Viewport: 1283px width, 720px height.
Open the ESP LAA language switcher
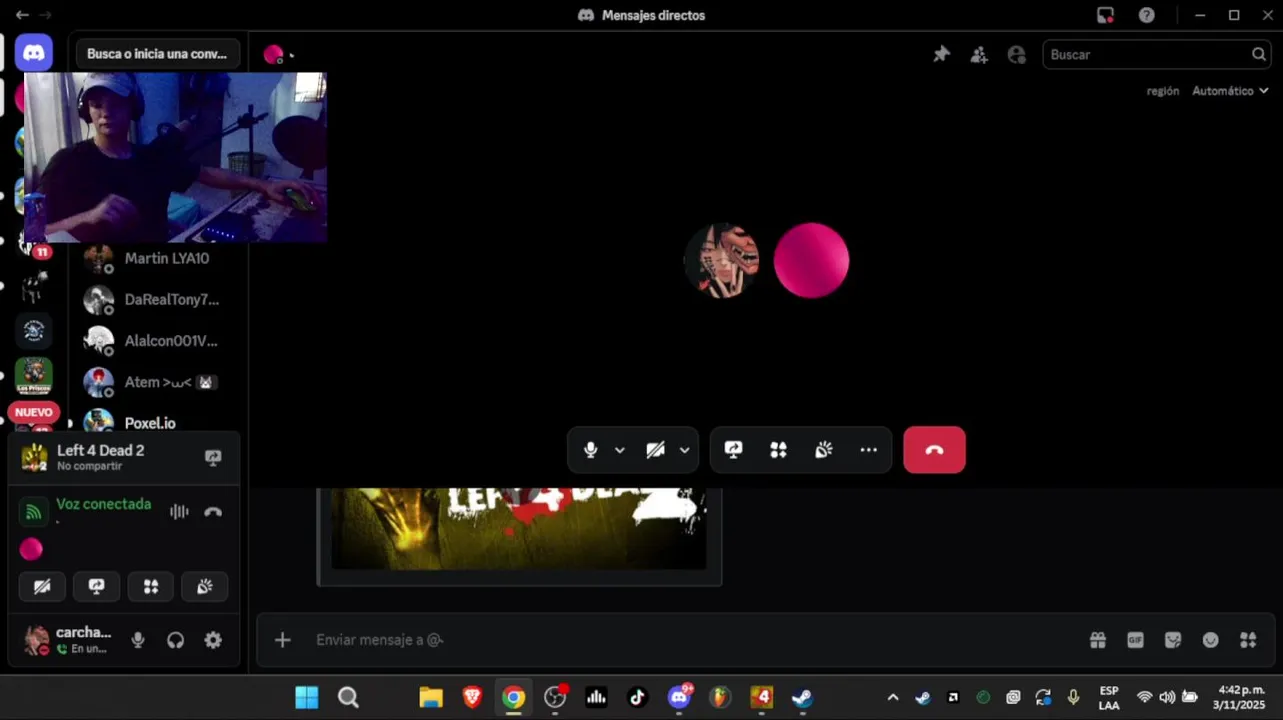[1109, 698]
